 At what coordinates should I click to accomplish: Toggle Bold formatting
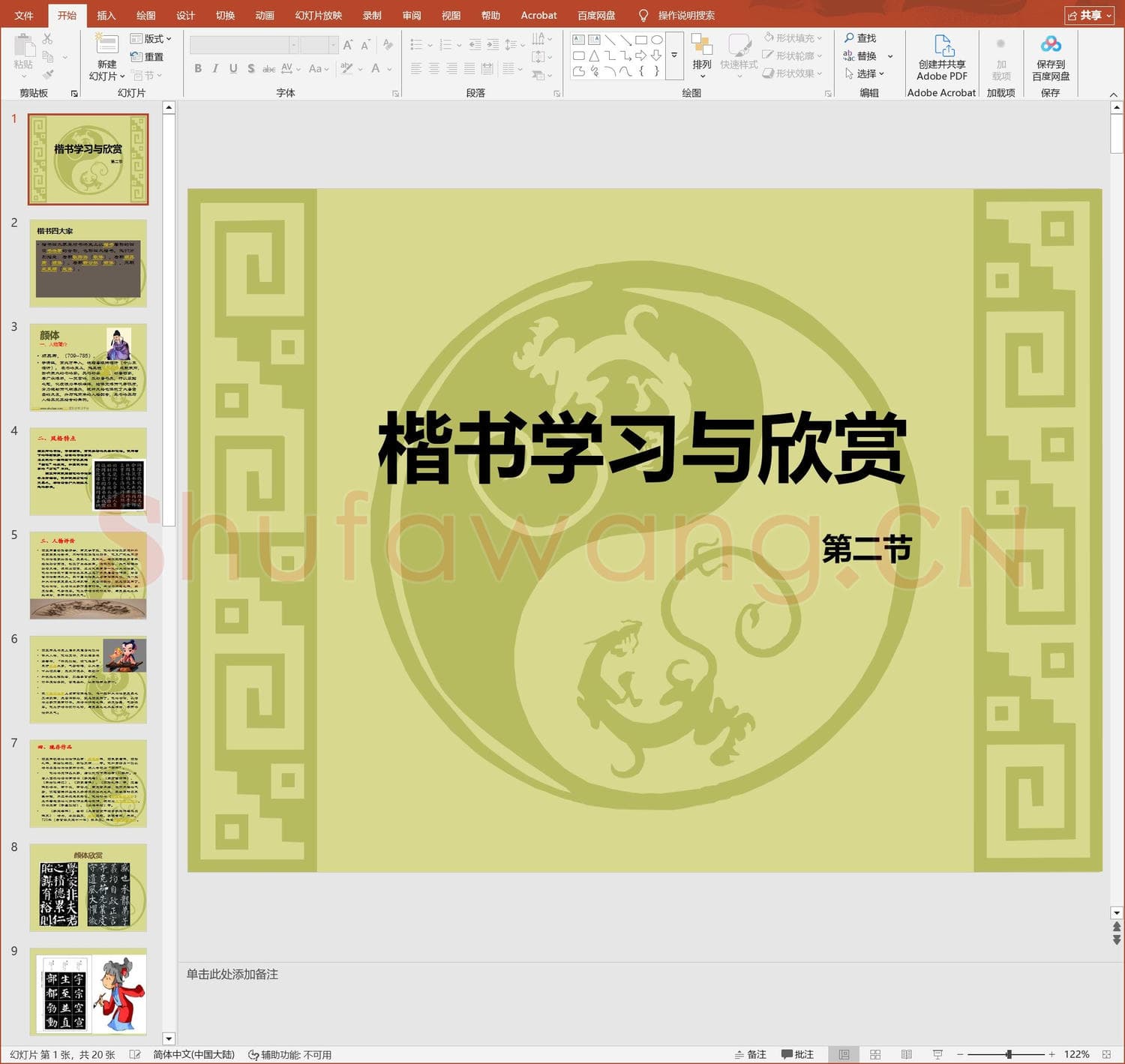[x=198, y=68]
